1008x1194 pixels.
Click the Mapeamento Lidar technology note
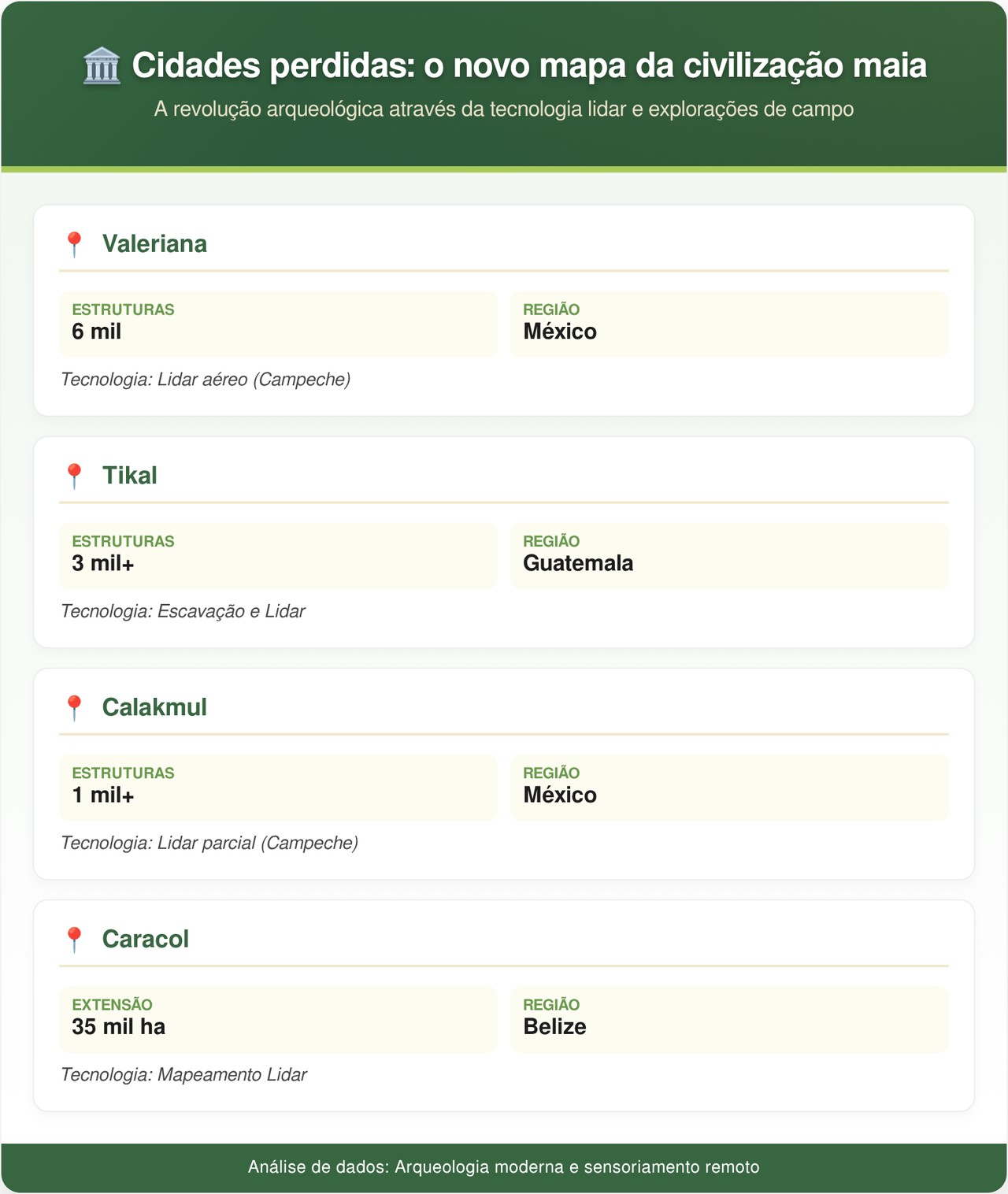pos(184,1074)
